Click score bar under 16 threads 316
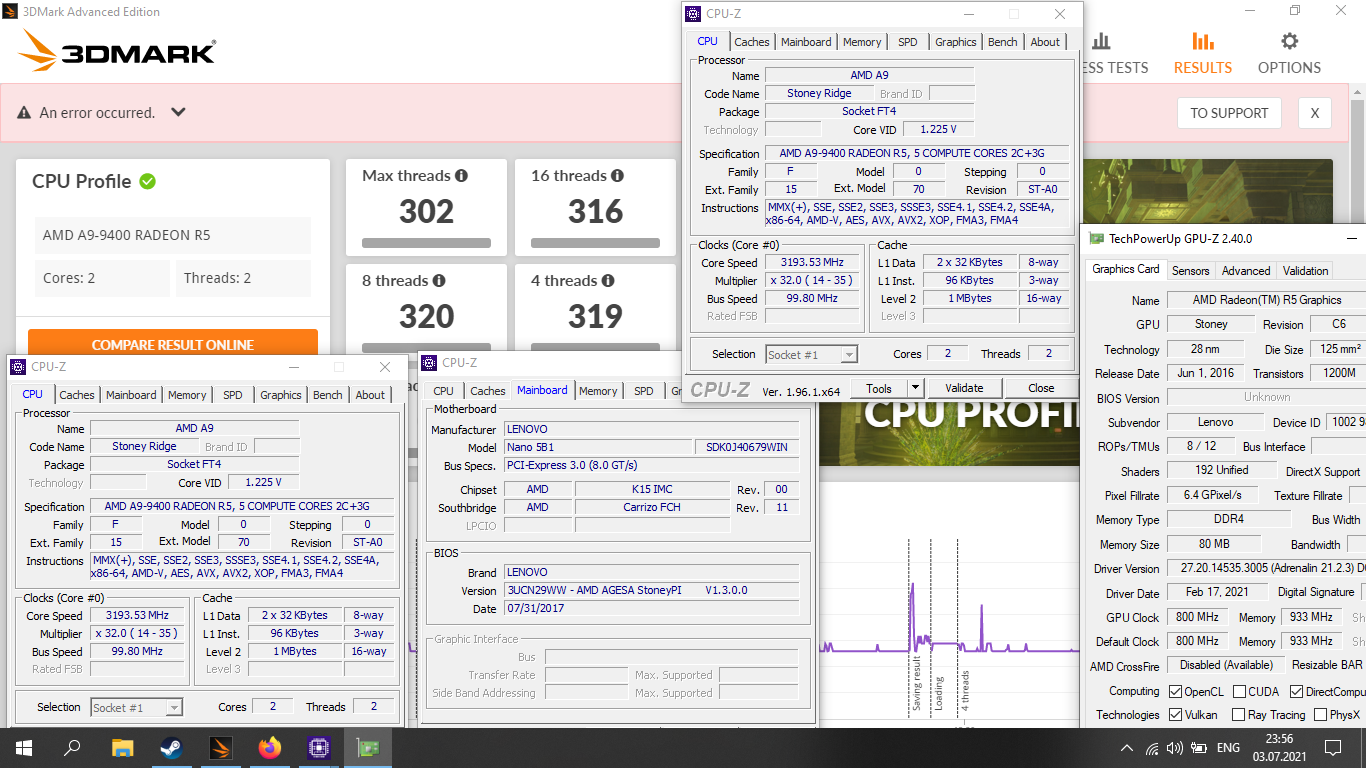The image size is (1366, 768). [596, 242]
